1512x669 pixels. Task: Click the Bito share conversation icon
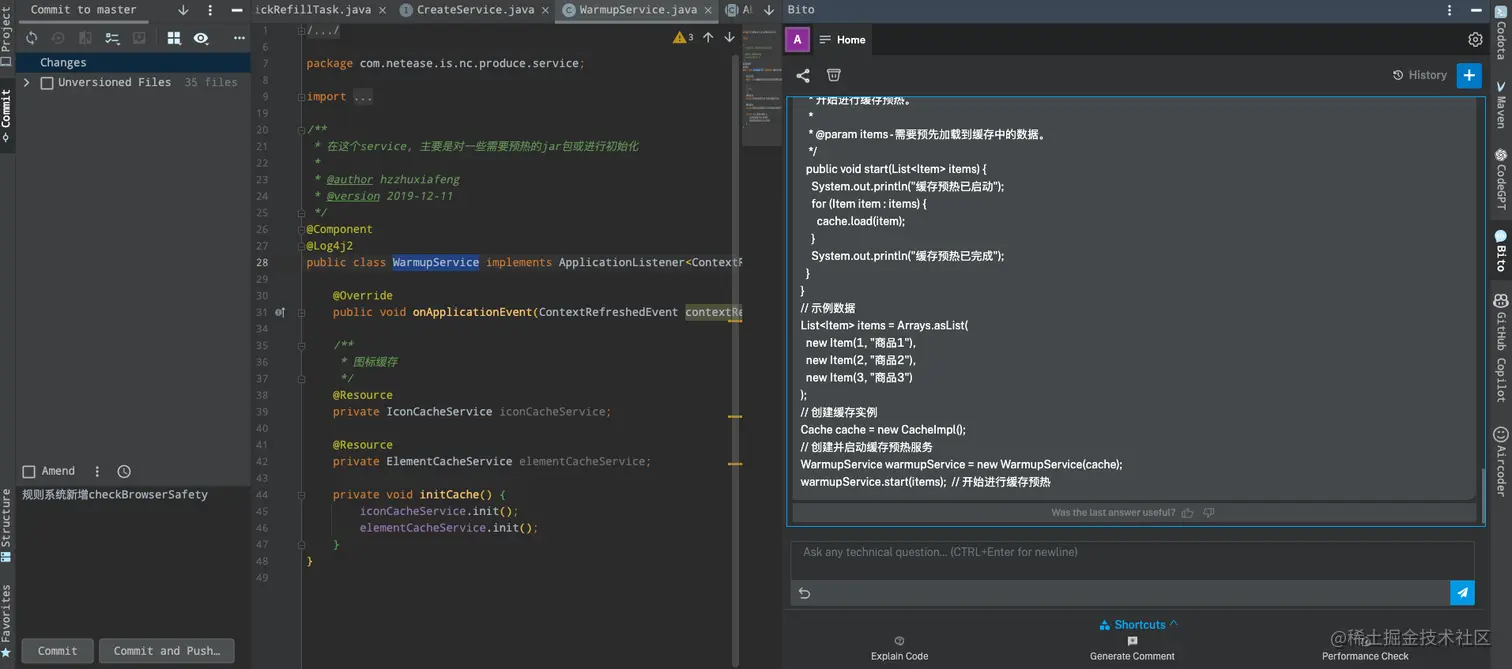point(803,75)
